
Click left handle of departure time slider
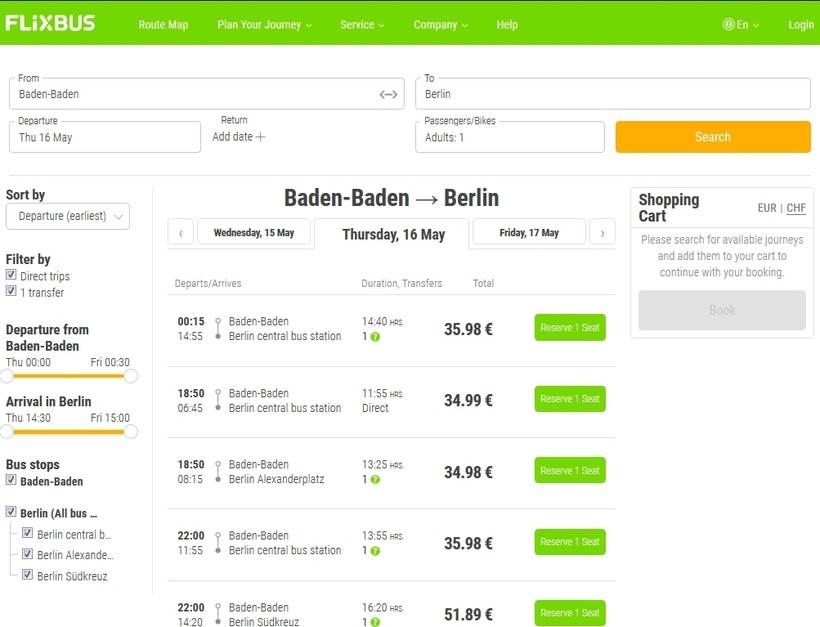[7, 376]
